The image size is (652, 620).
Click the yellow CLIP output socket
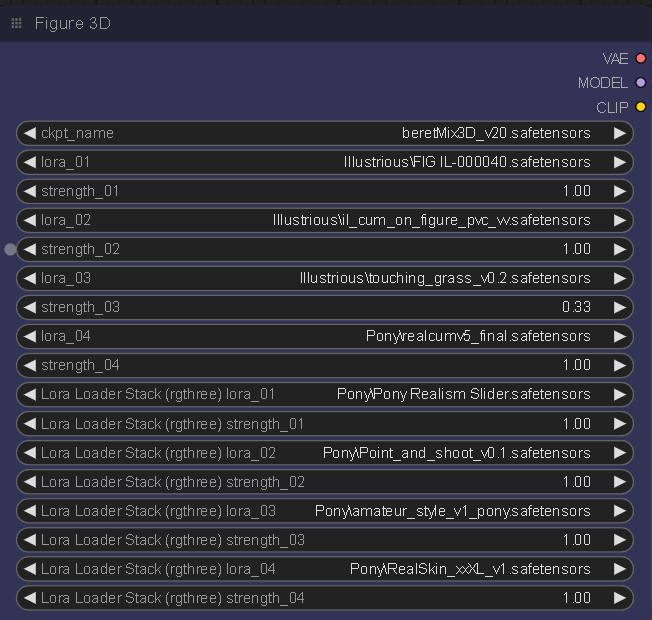coord(641,107)
